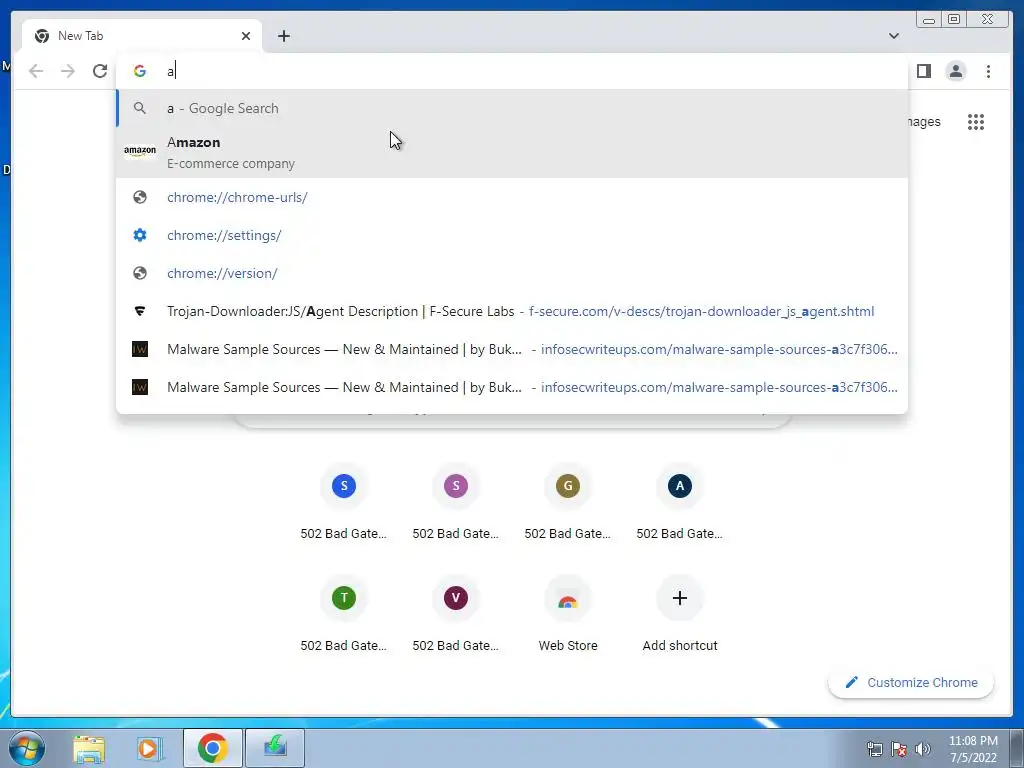The width and height of the screenshot is (1024, 768).
Task: Open the side panel icon
Action: (x=923, y=71)
